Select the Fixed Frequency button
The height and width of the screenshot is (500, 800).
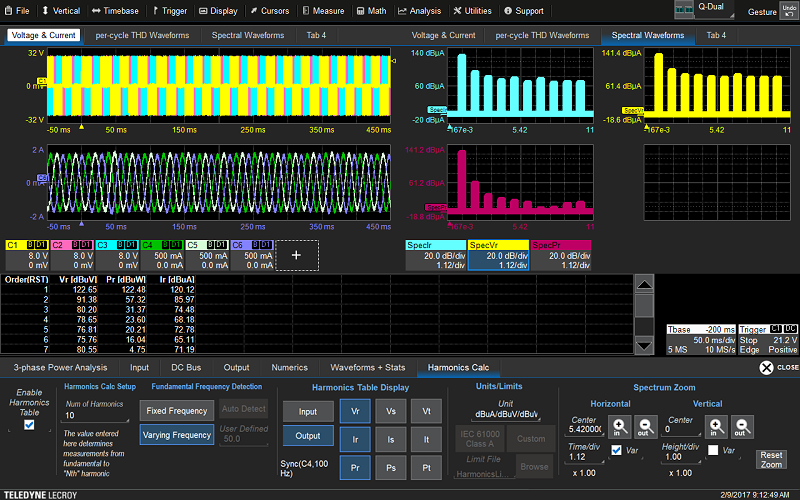(x=177, y=410)
